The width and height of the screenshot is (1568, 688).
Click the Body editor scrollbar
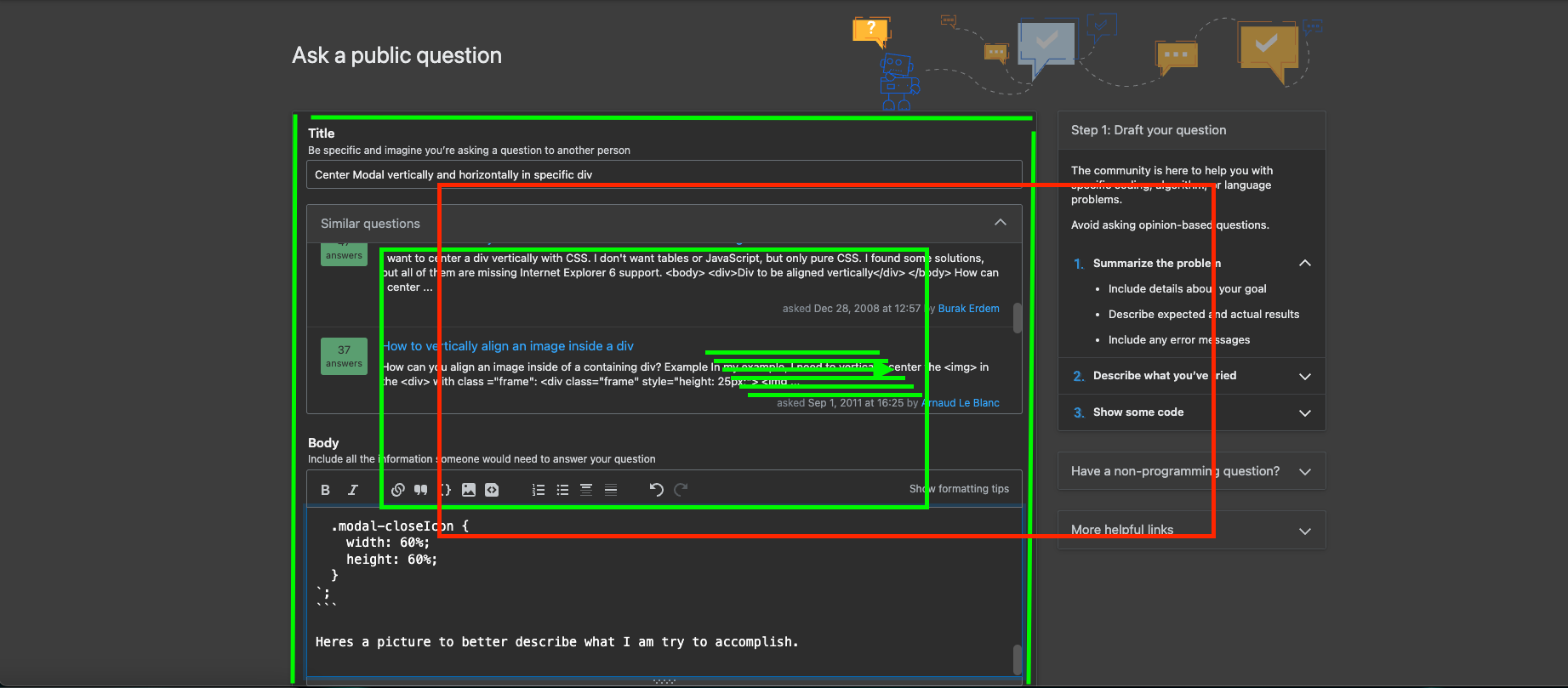pyautogui.click(x=1017, y=659)
